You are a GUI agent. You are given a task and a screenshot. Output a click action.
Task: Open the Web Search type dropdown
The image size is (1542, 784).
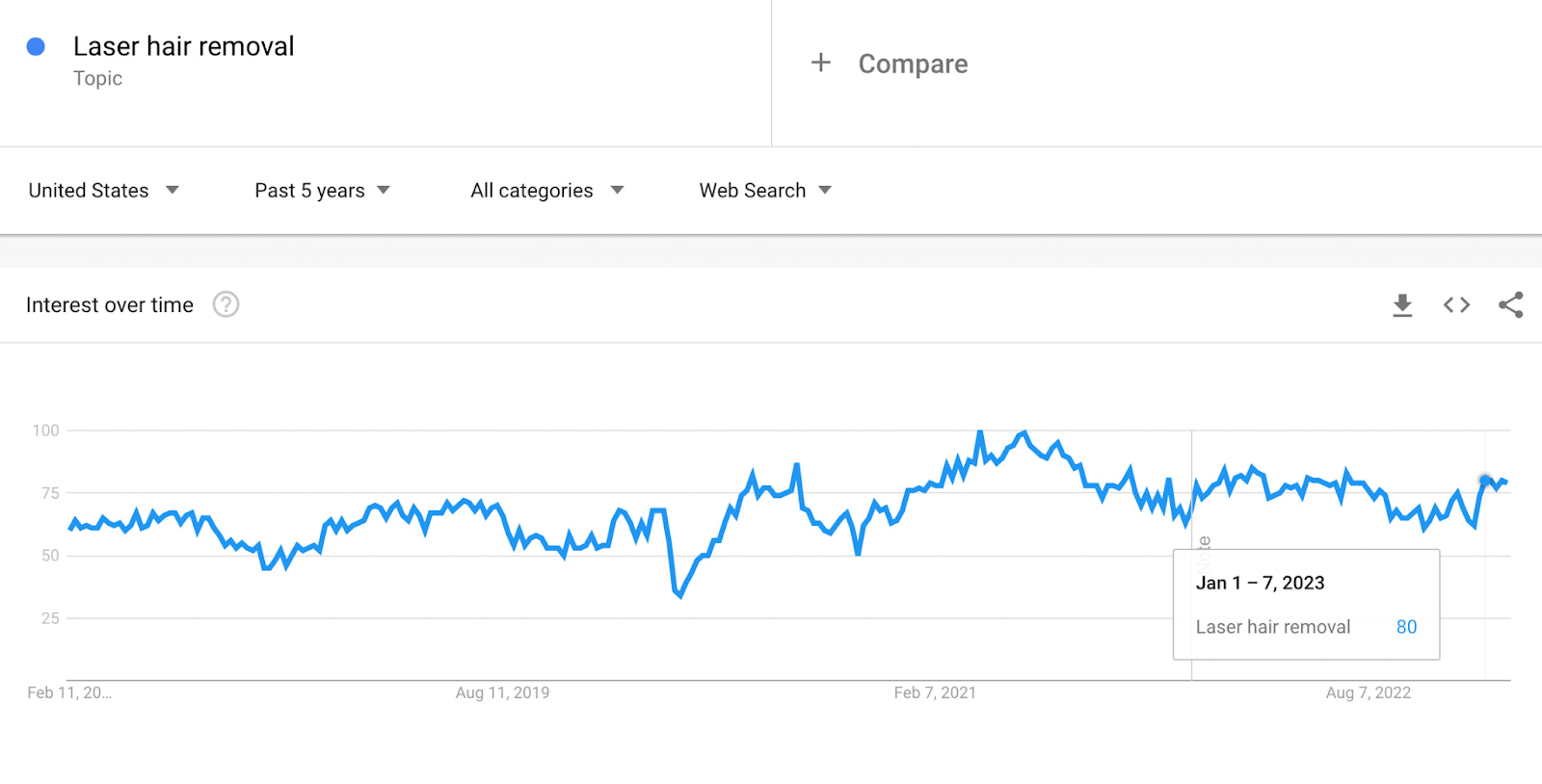763,190
